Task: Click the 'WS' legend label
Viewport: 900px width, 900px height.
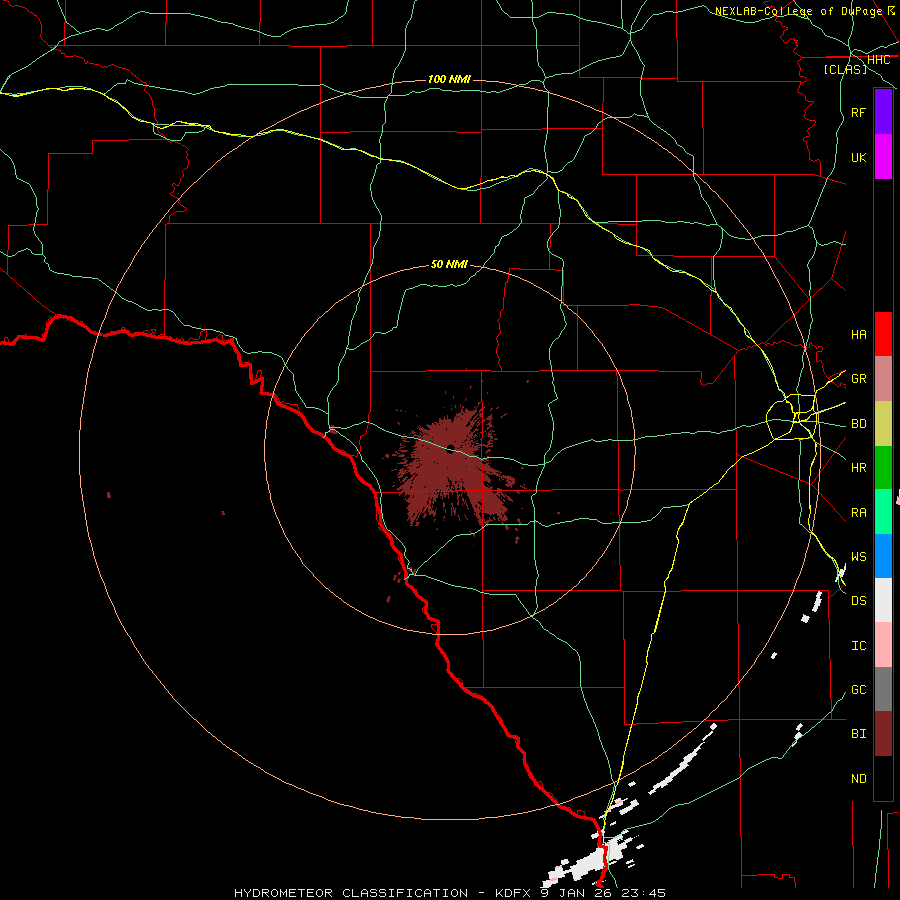Action: (858, 556)
